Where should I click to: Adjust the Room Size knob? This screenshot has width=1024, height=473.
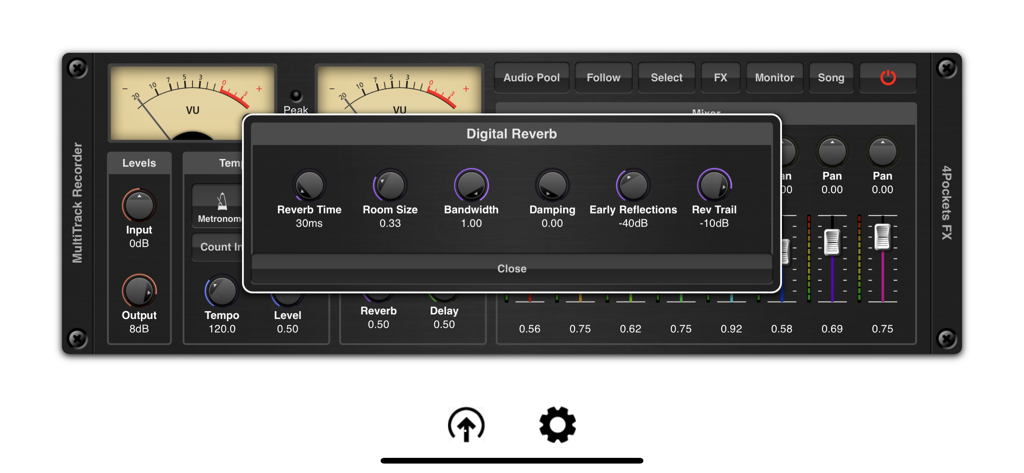point(390,186)
